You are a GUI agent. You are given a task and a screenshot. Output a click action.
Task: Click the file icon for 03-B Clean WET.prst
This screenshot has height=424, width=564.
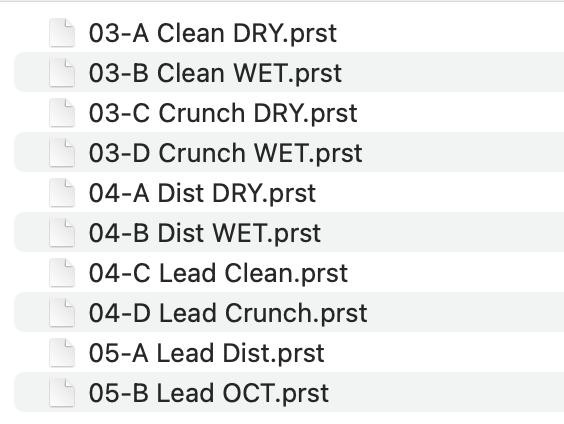coord(62,73)
